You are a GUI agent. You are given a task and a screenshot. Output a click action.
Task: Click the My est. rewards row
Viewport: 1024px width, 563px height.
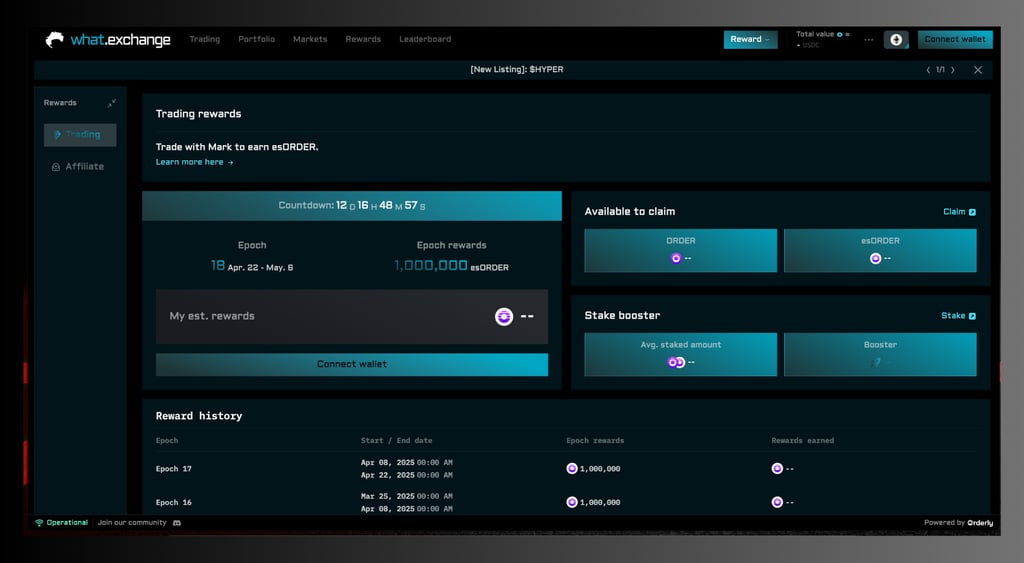pos(352,317)
